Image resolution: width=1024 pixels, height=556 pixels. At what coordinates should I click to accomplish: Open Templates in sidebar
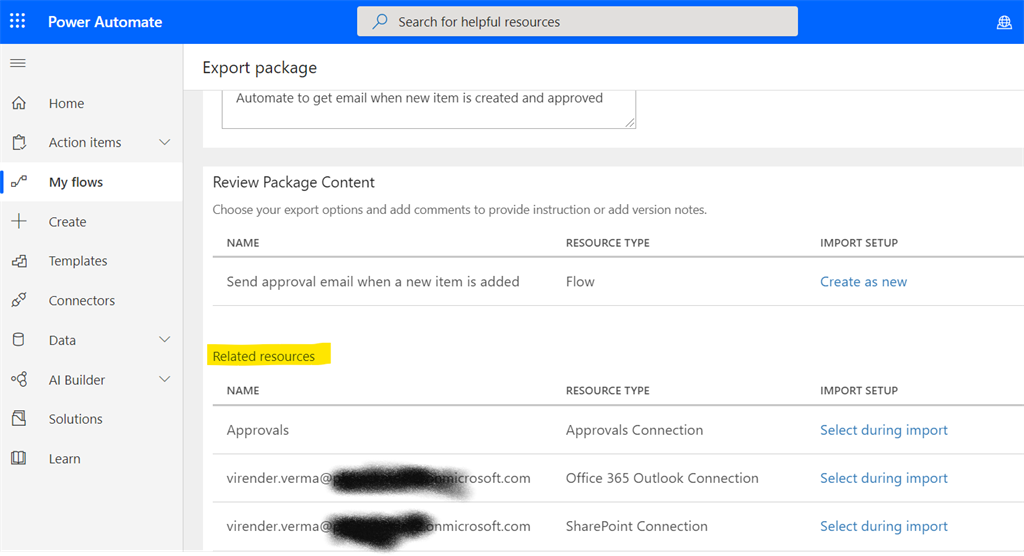78,261
